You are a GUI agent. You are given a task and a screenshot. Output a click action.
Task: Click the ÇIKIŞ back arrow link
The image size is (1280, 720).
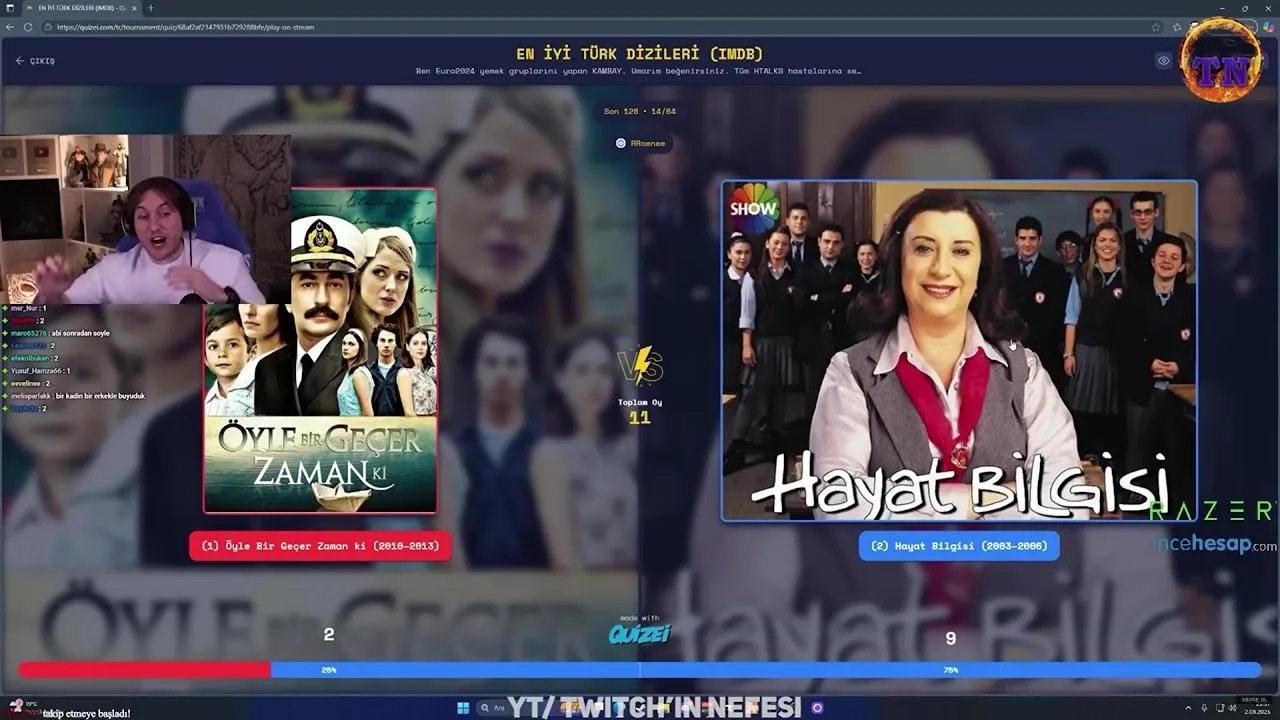point(35,61)
